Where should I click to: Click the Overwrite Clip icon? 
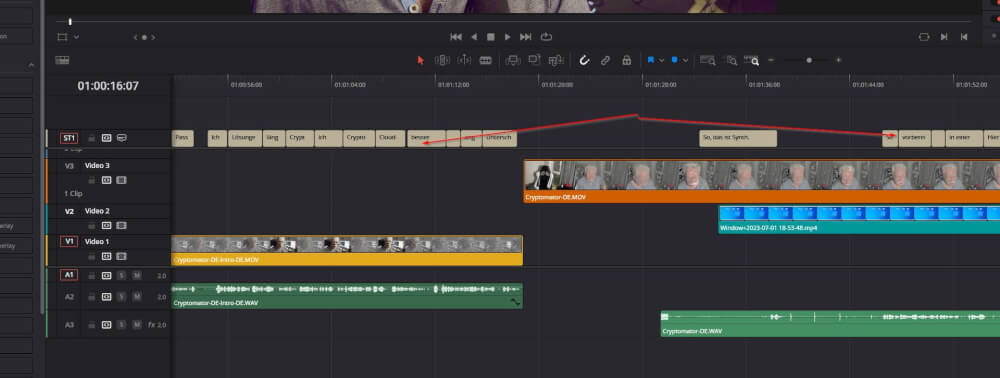[534, 60]
